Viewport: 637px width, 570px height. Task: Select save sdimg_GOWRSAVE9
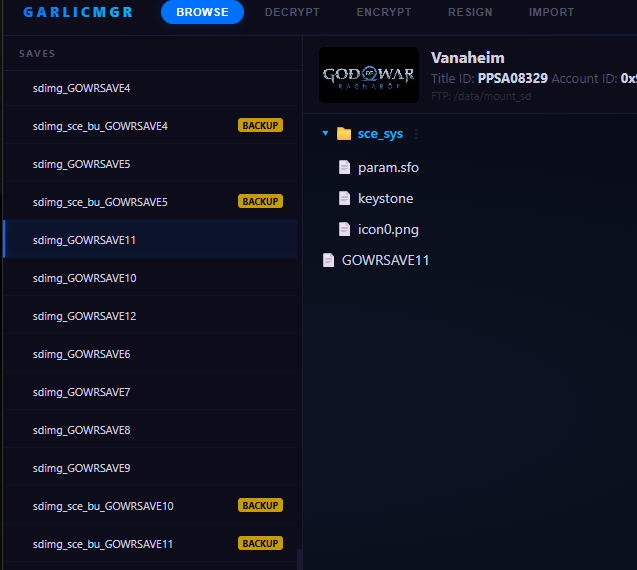pyautogui.click(x=150, y=468)
